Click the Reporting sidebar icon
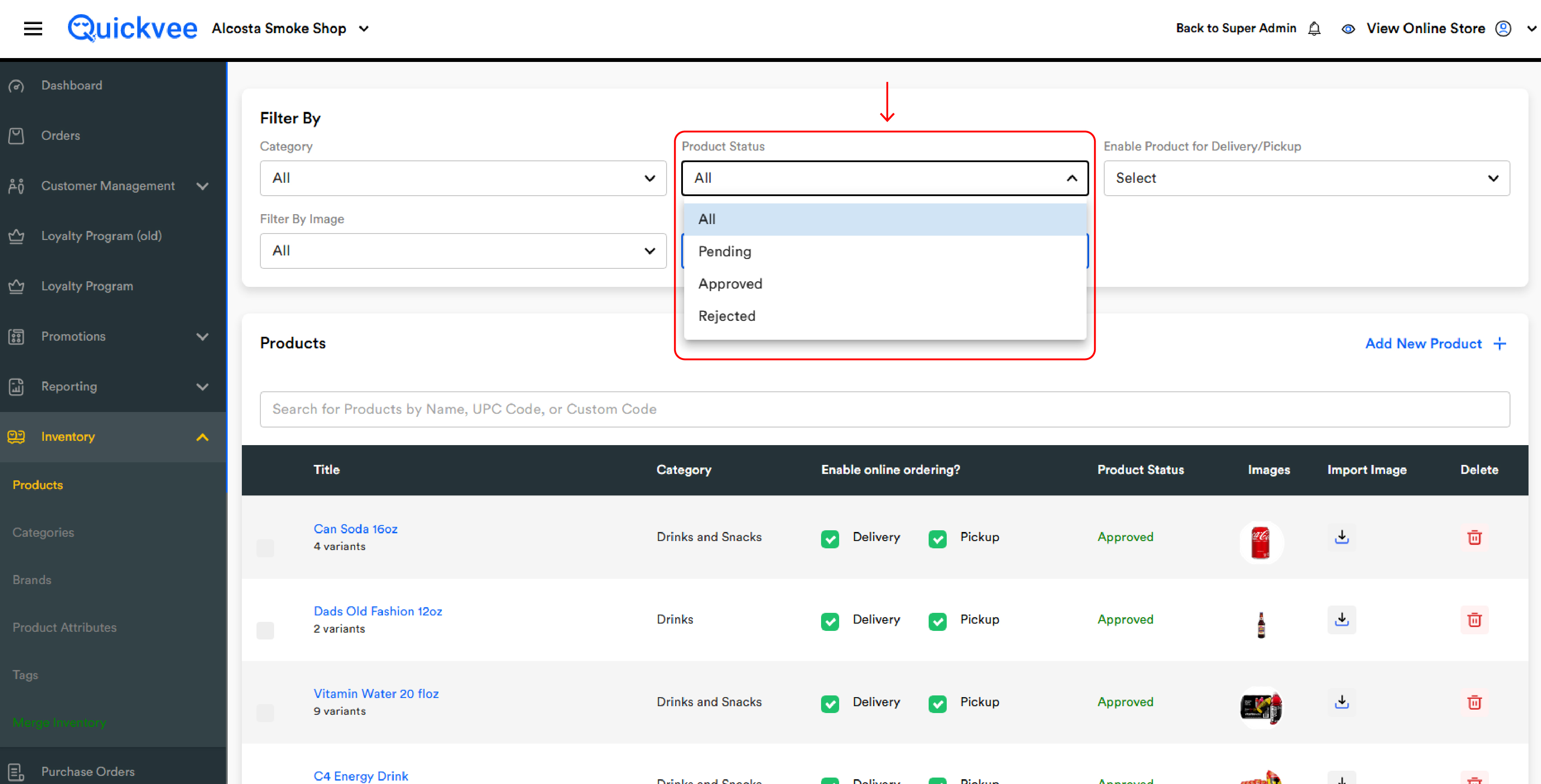Image resolution: width=1541 pixels, height=784 pixels. 16,387
